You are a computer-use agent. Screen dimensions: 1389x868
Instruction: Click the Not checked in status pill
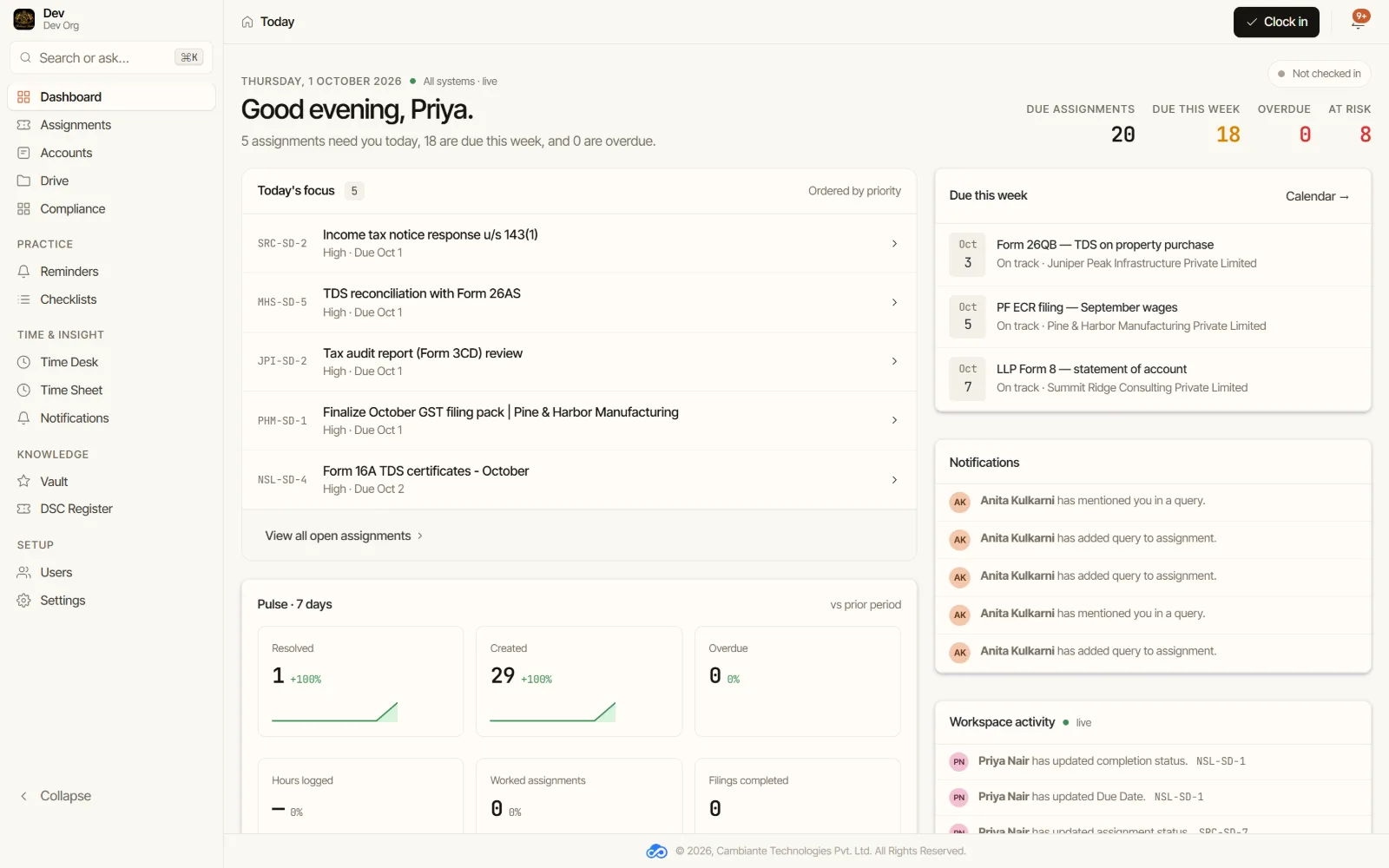[1320, 74]
